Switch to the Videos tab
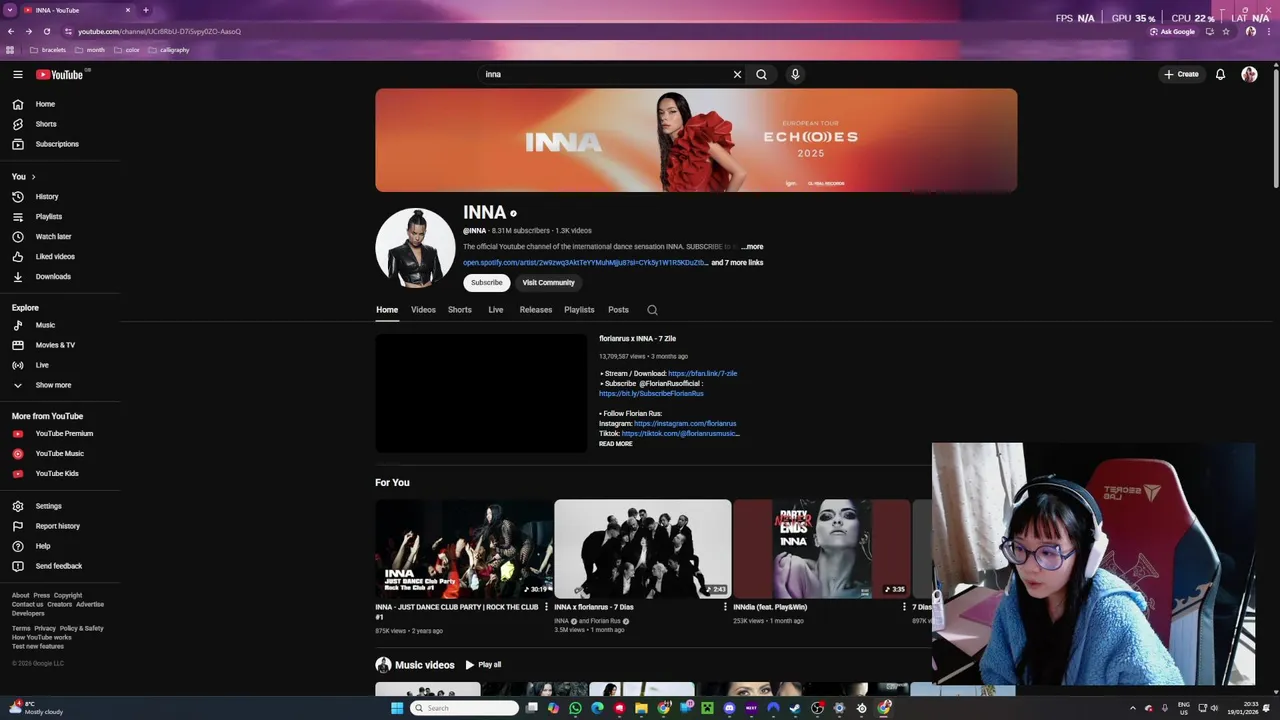1280x720 pixels. coord(423,310)
